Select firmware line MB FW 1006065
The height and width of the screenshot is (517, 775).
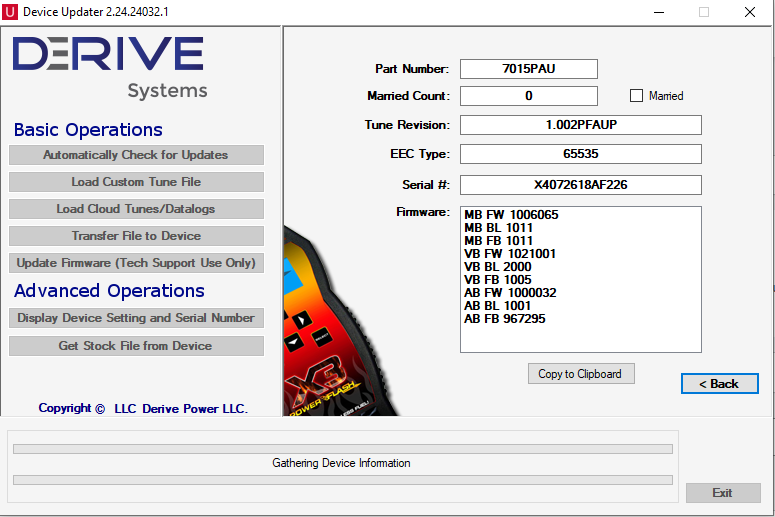pyautogui.click(x=511, y=215)
